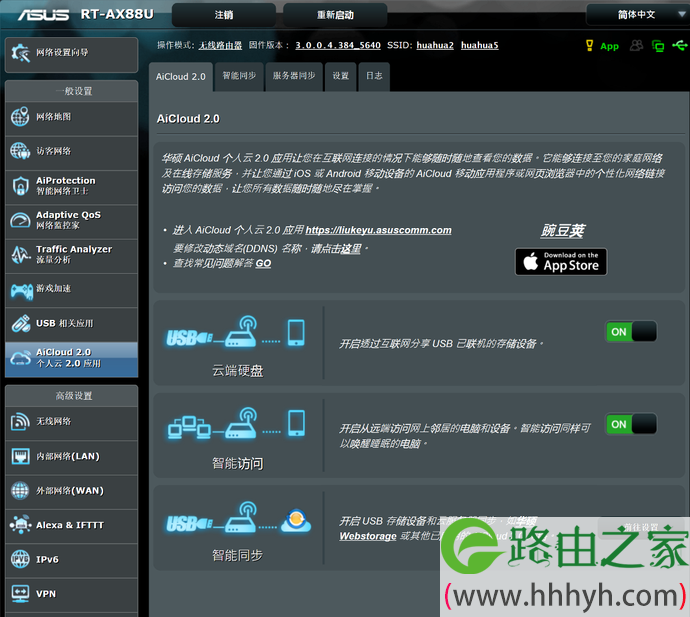Image resolution: width=690 pixels, height=617 pixels.
Task: Click the Adaptive QoS gauge icon
Action: point(20,220)
